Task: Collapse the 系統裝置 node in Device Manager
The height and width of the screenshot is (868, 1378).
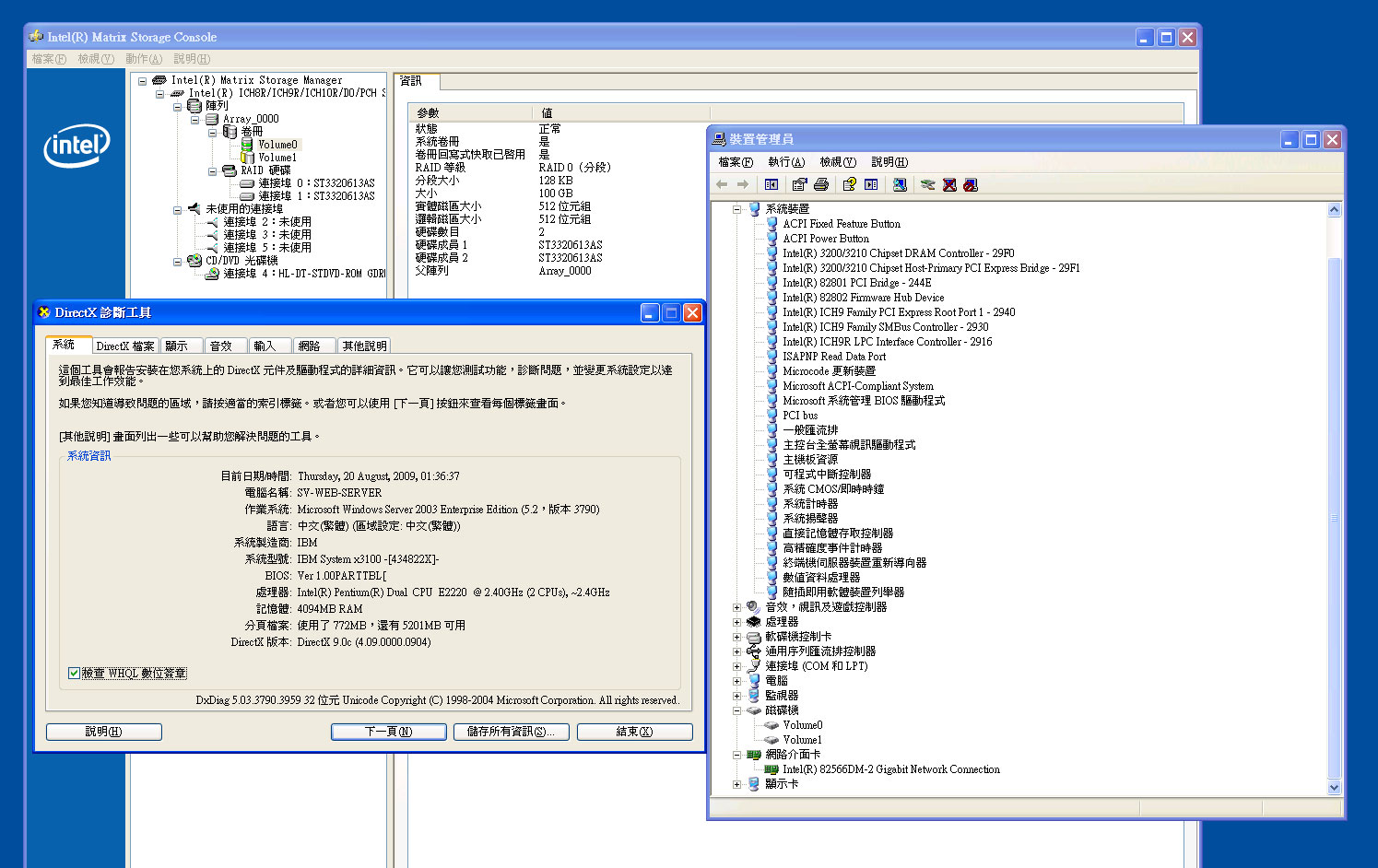Action: pos(736,209)
